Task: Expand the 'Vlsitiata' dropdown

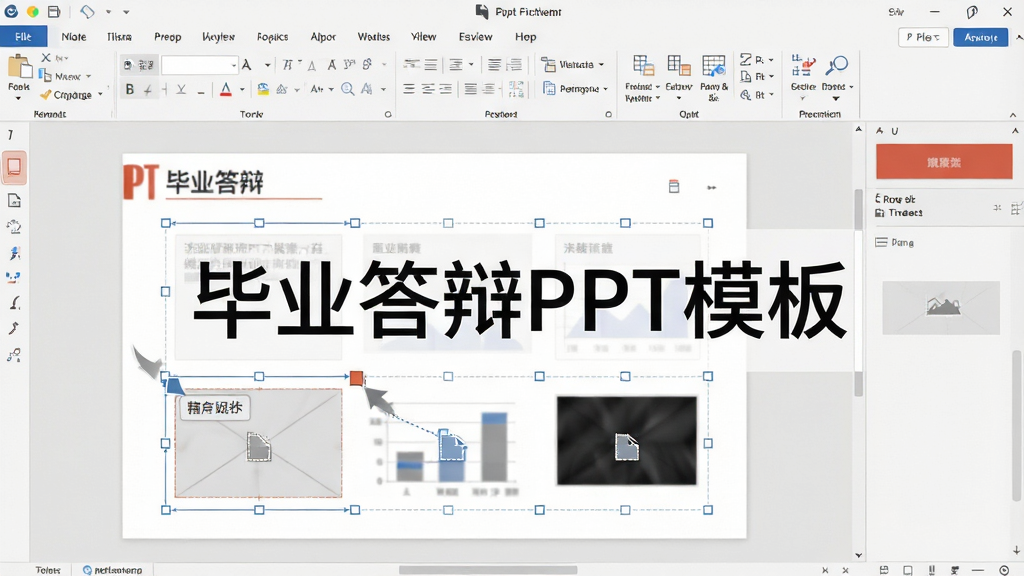Action: pos(601,65)
